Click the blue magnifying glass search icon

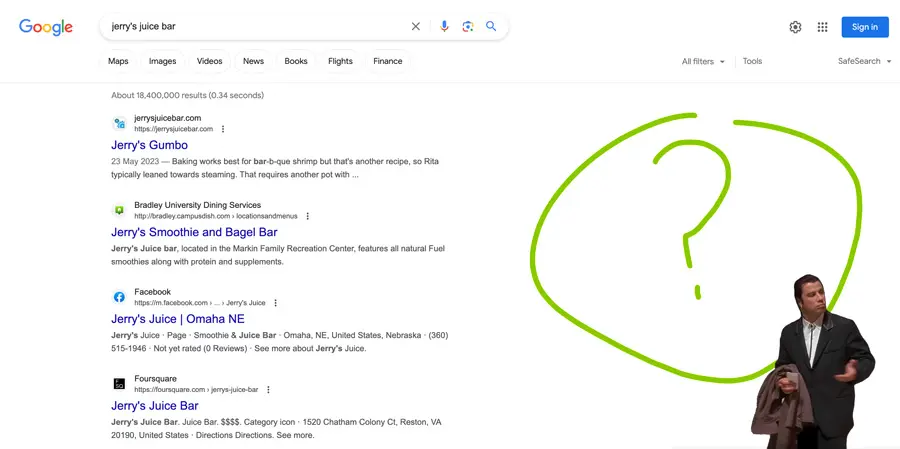(x=491, y=27)
